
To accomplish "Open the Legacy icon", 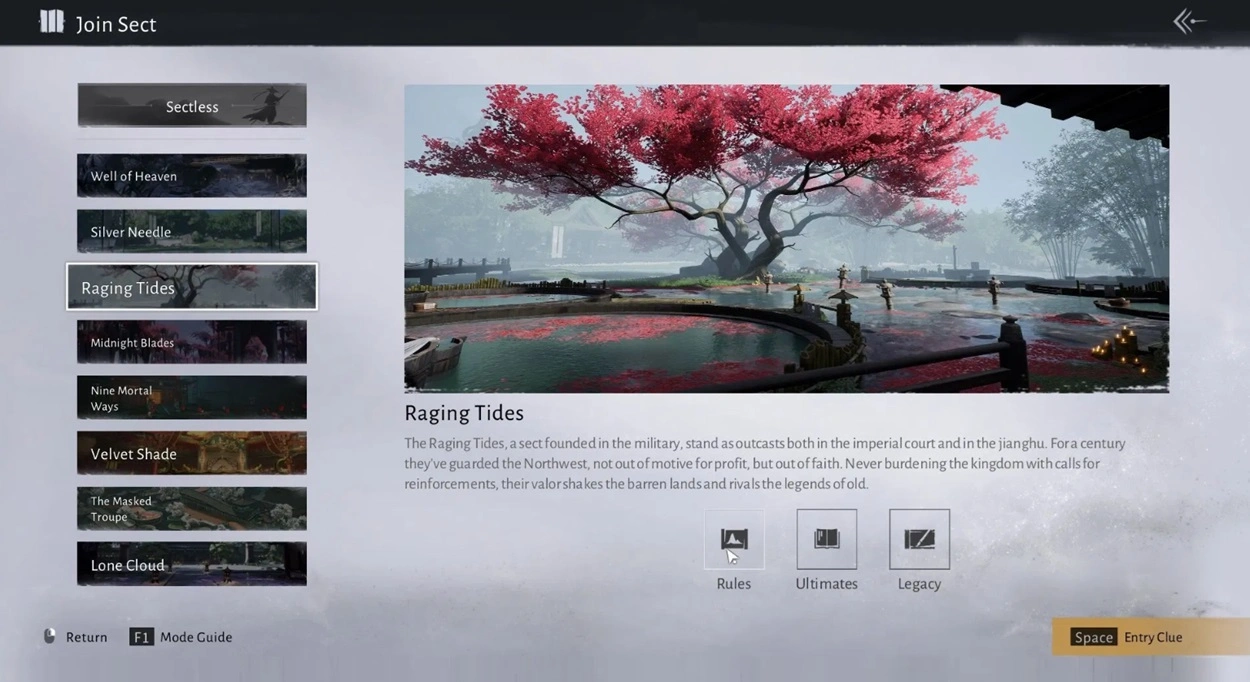I will (x=919, y=539).
